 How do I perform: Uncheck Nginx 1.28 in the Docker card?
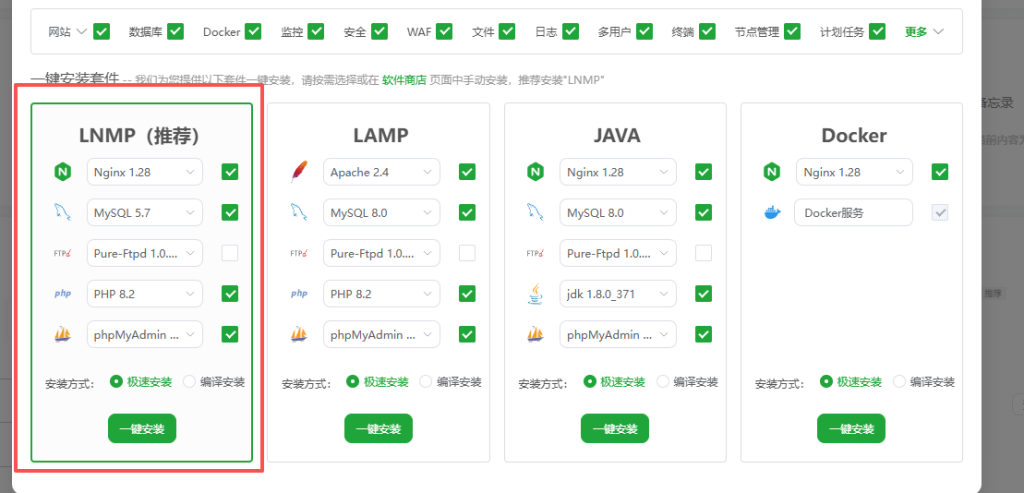click(940, 172)
